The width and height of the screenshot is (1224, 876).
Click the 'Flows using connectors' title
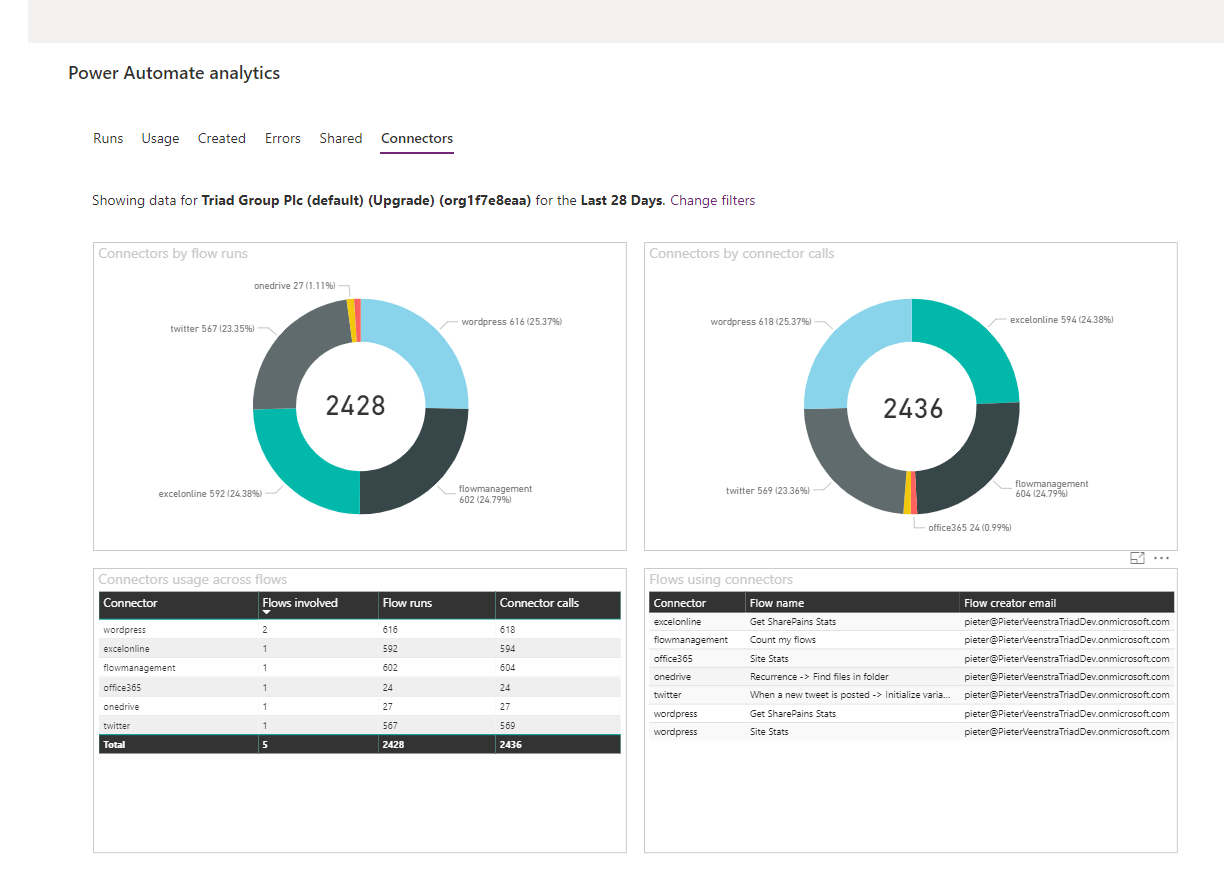721,579
